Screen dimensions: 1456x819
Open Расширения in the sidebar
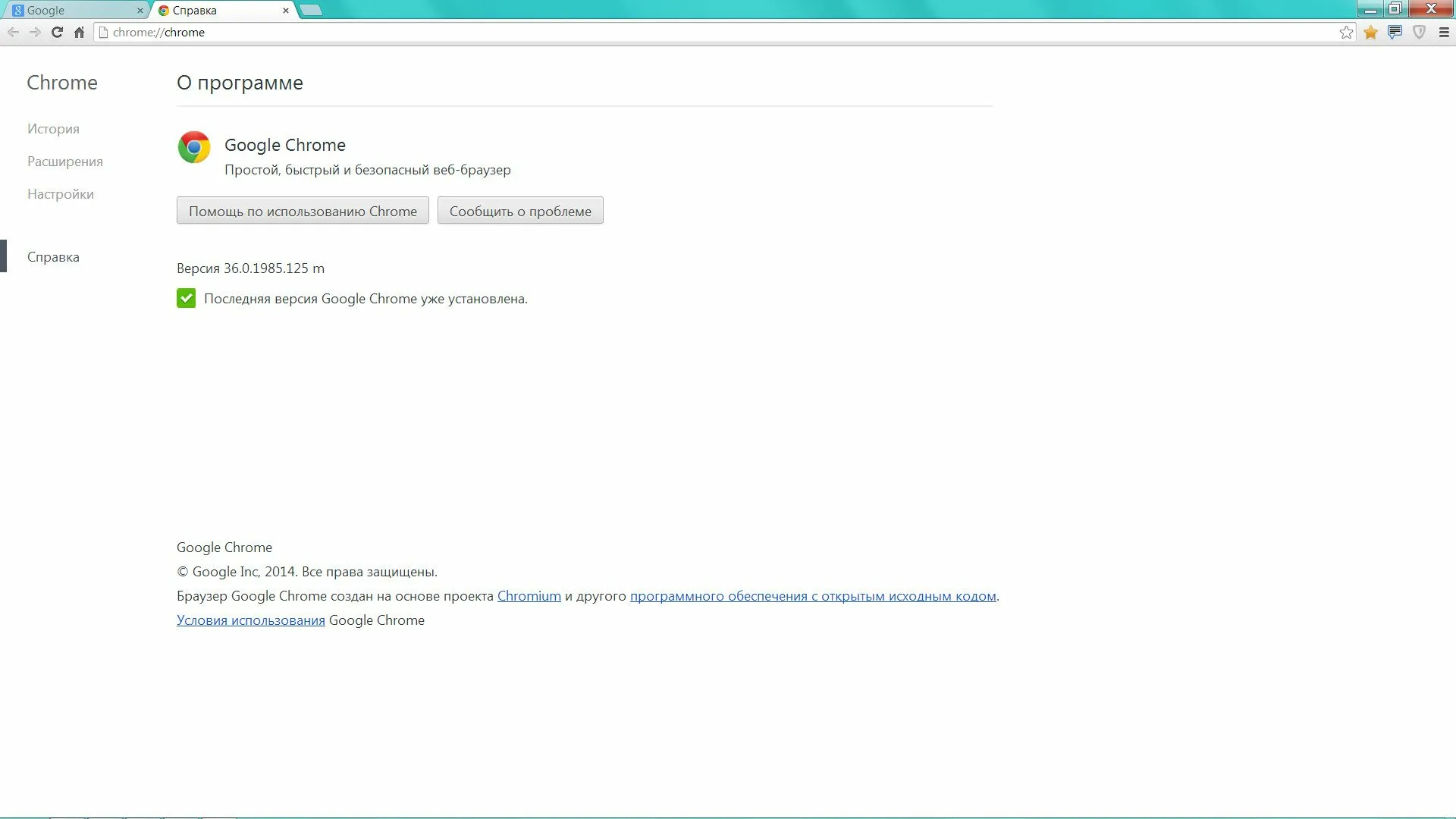[65, 162]
